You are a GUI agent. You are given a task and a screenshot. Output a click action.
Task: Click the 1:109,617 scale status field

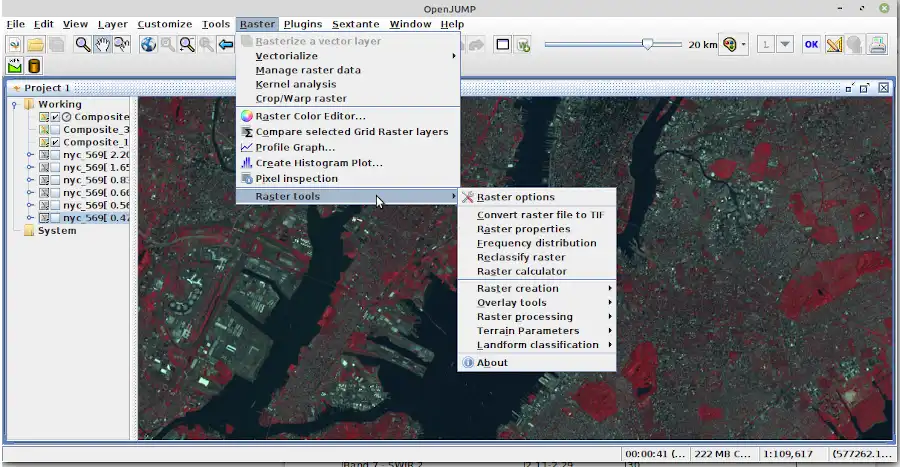click(x=792, y=454)
